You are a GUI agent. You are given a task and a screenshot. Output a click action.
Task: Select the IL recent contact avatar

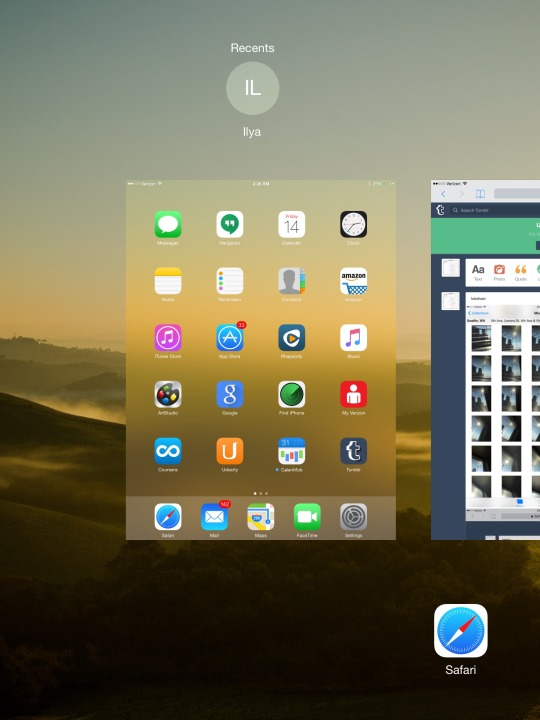pyautogui.click(x=253, y=88)
